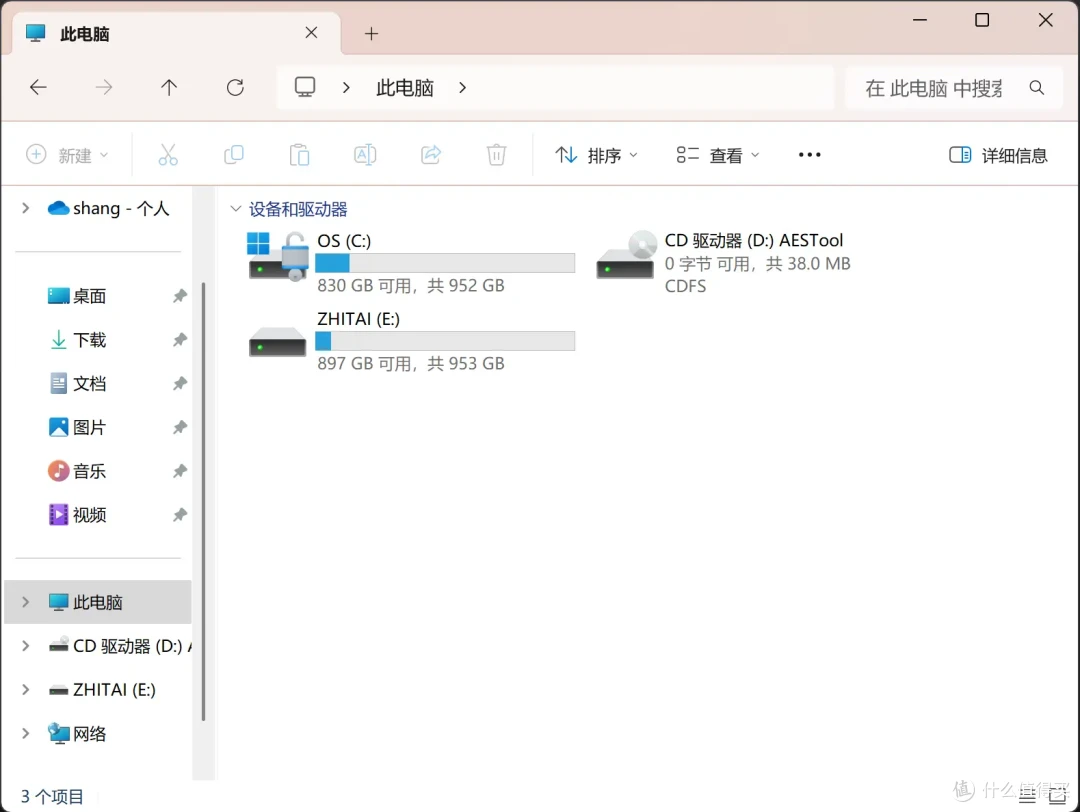This screenshot has height=812, width=1080.
Task: Open the See more ellipsis menu
Action: (809, 155)
